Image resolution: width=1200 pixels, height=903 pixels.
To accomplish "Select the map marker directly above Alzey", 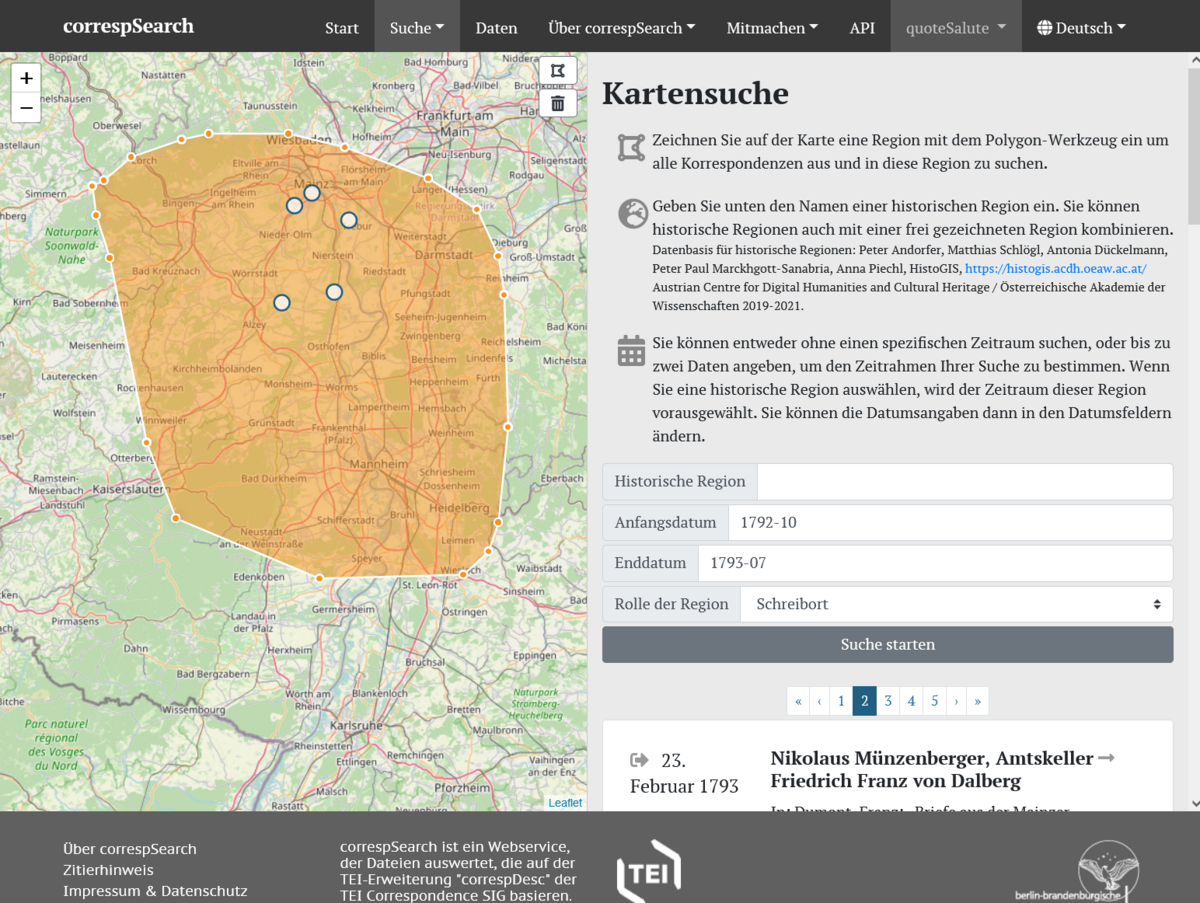I will (x=282, y=302).
